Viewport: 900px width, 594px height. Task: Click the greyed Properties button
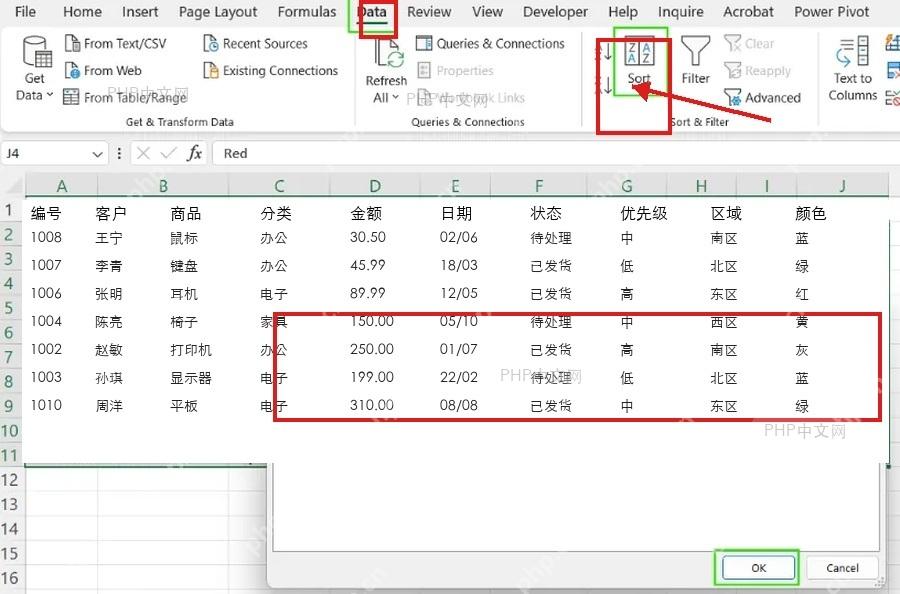click(x=456, y=71)
